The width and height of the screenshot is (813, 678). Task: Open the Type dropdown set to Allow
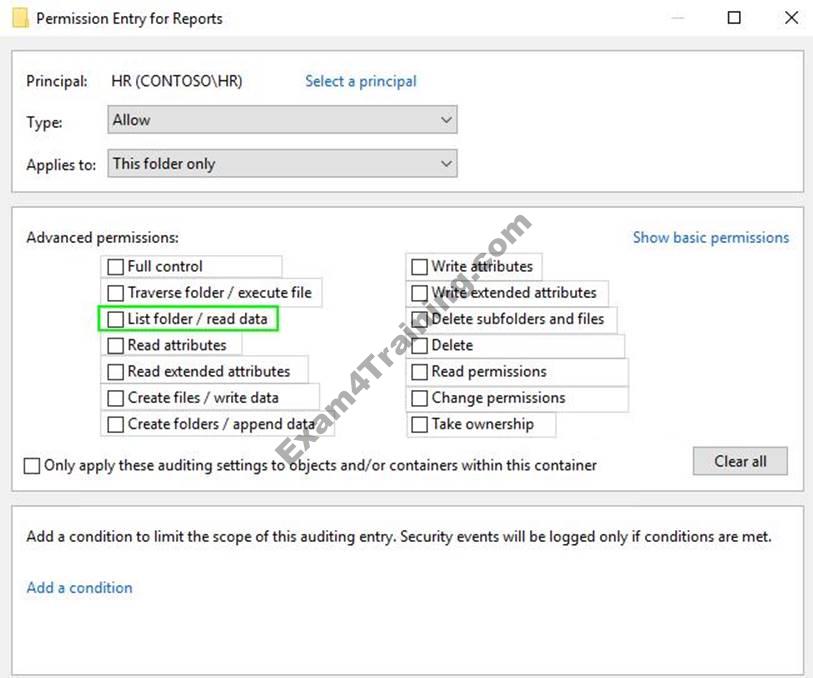282,120
